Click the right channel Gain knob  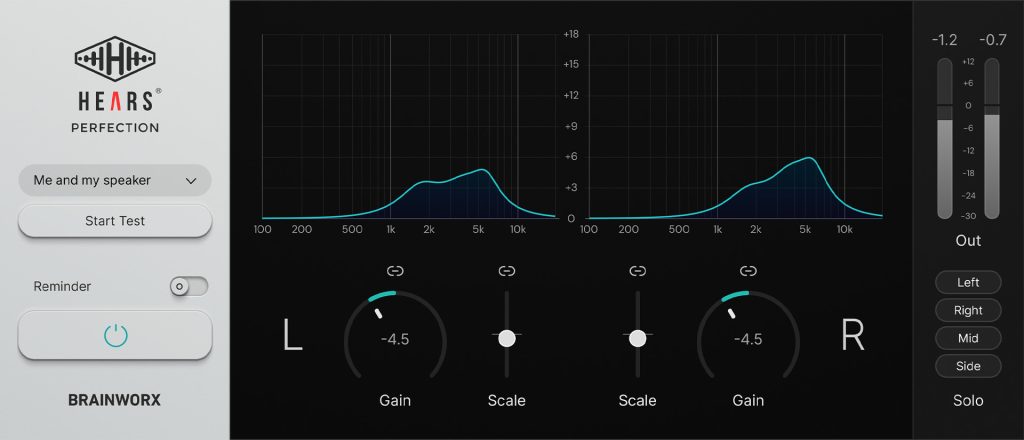click(748, 340)
